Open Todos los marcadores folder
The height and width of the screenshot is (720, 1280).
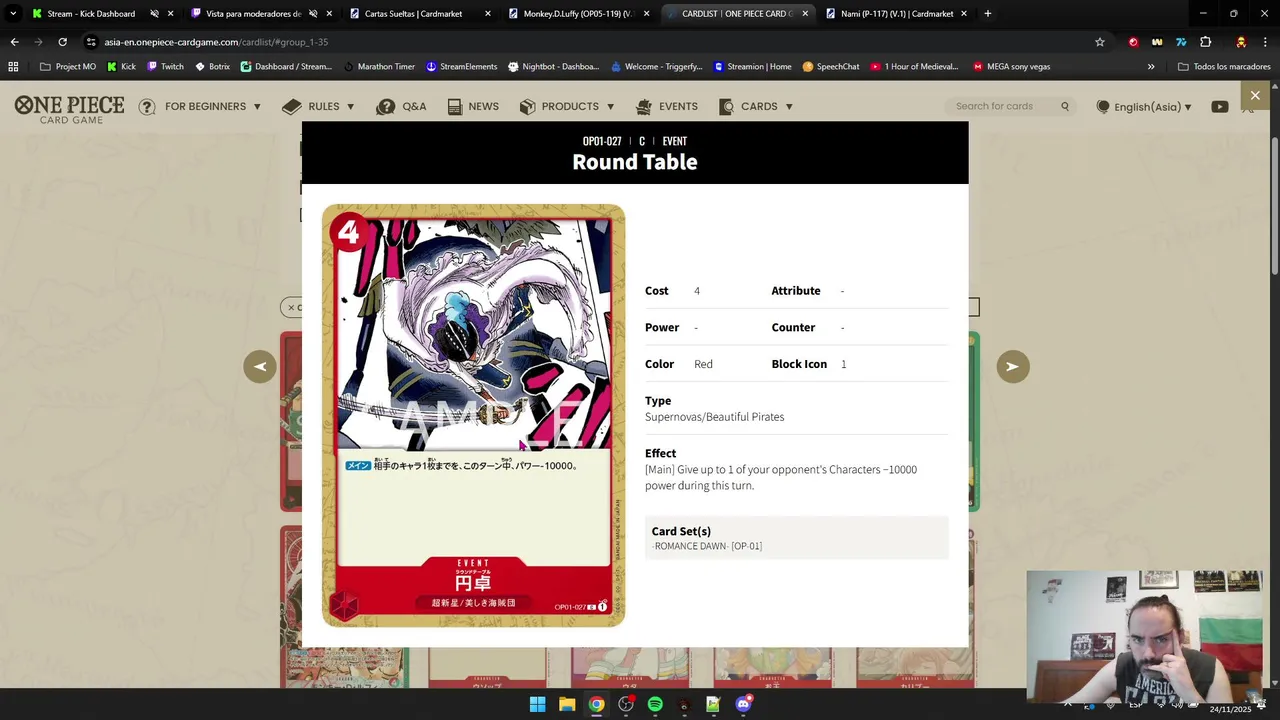coord(1224,67)
